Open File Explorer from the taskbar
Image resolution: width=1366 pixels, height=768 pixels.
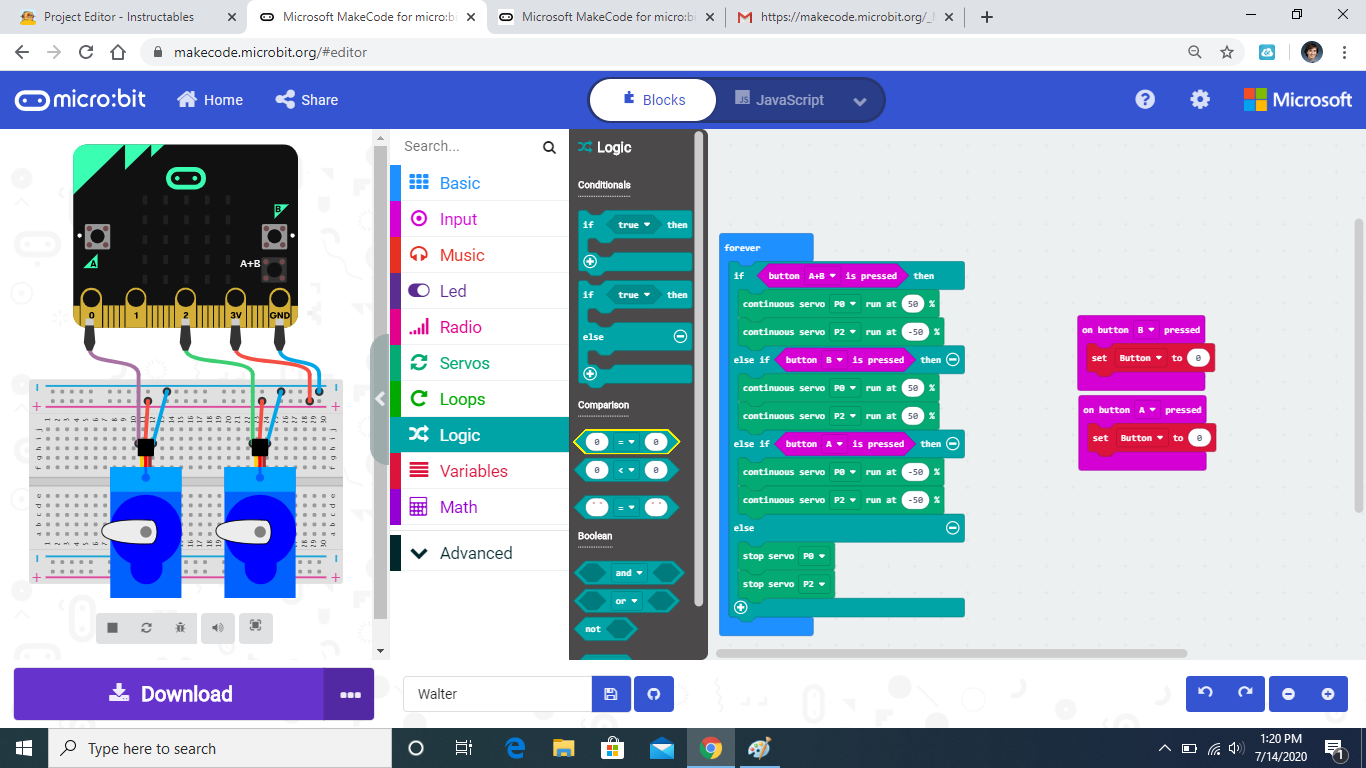[564, 748]
